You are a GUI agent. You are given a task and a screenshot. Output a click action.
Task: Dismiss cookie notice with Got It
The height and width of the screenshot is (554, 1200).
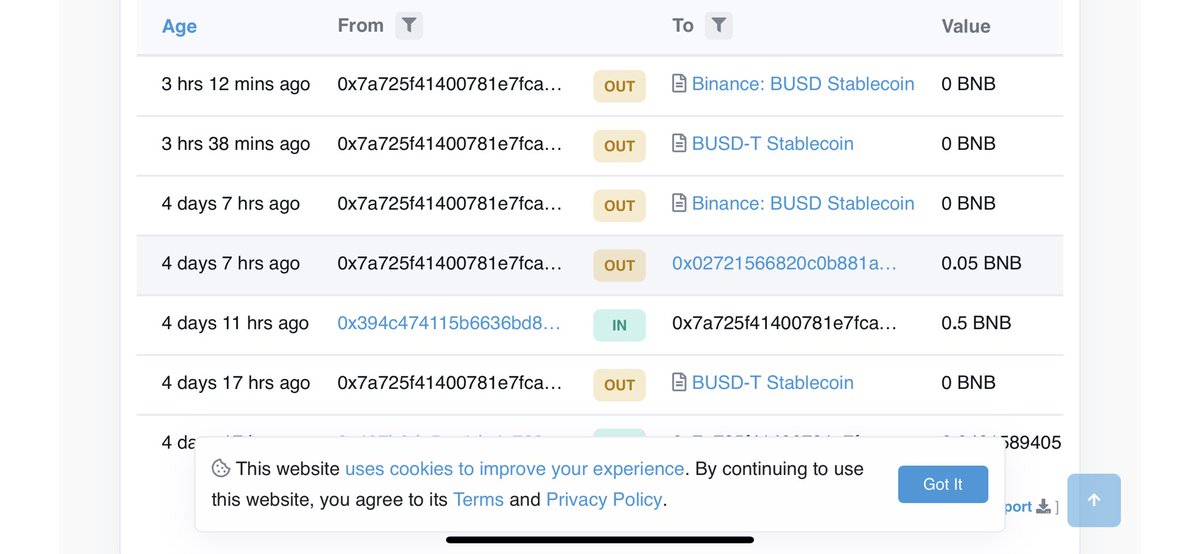coord(943,484)
